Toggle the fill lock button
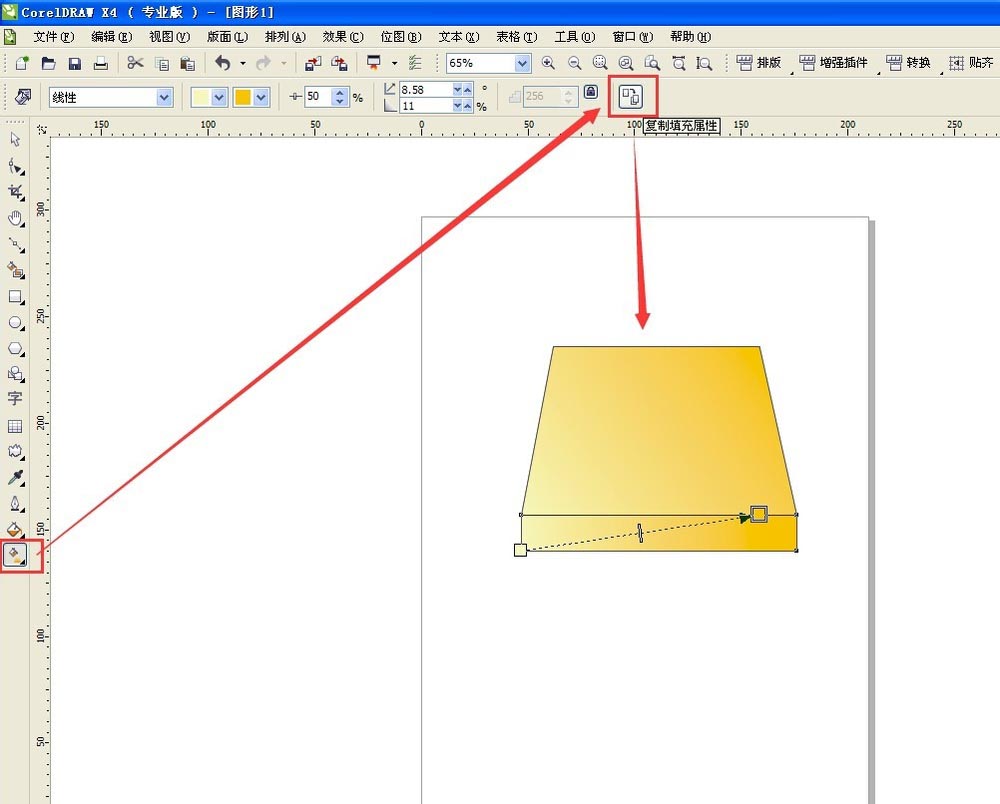The image size is (1000, 804). [590, 92]
